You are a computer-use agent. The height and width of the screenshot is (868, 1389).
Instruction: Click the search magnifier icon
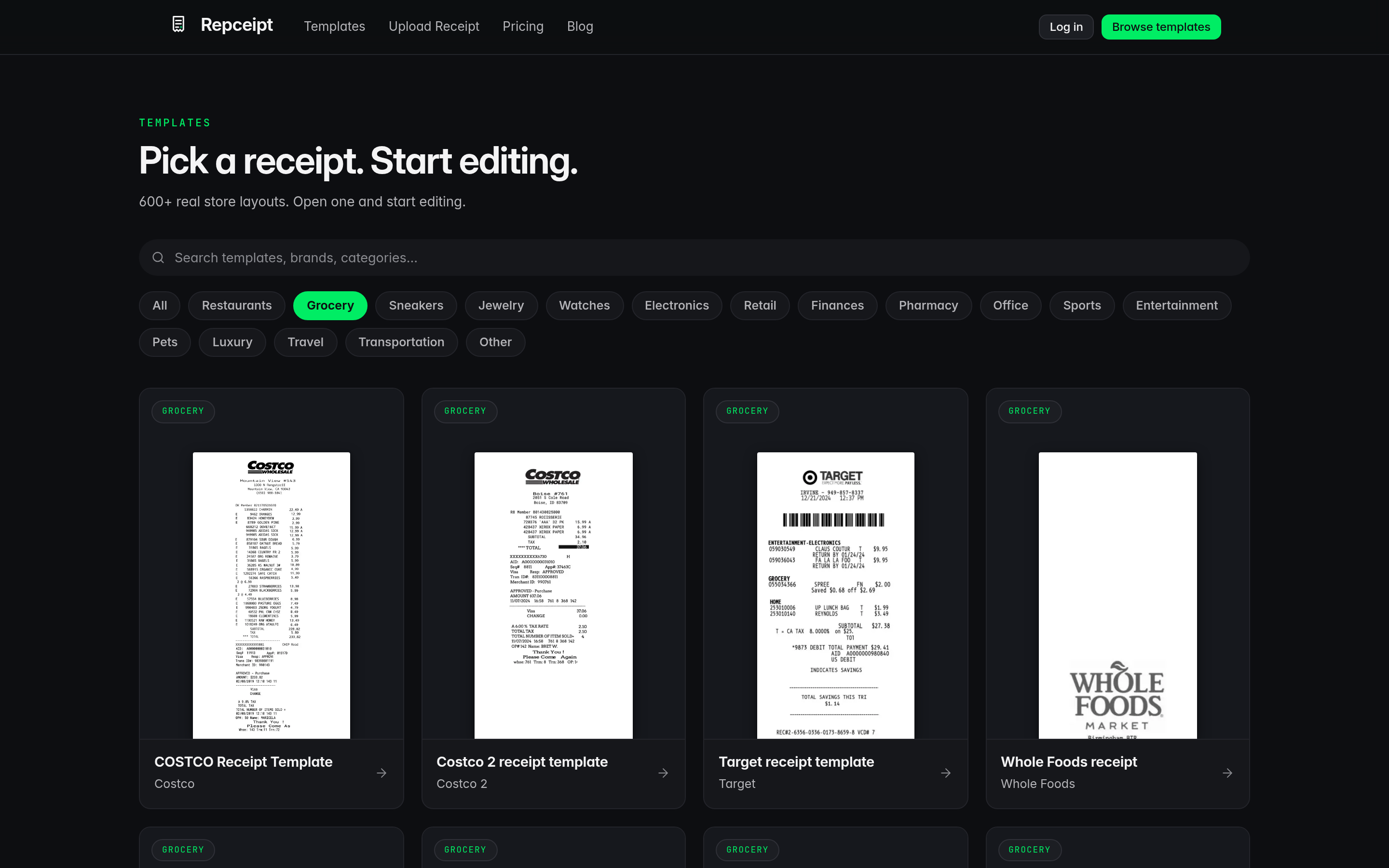point(158,258)
